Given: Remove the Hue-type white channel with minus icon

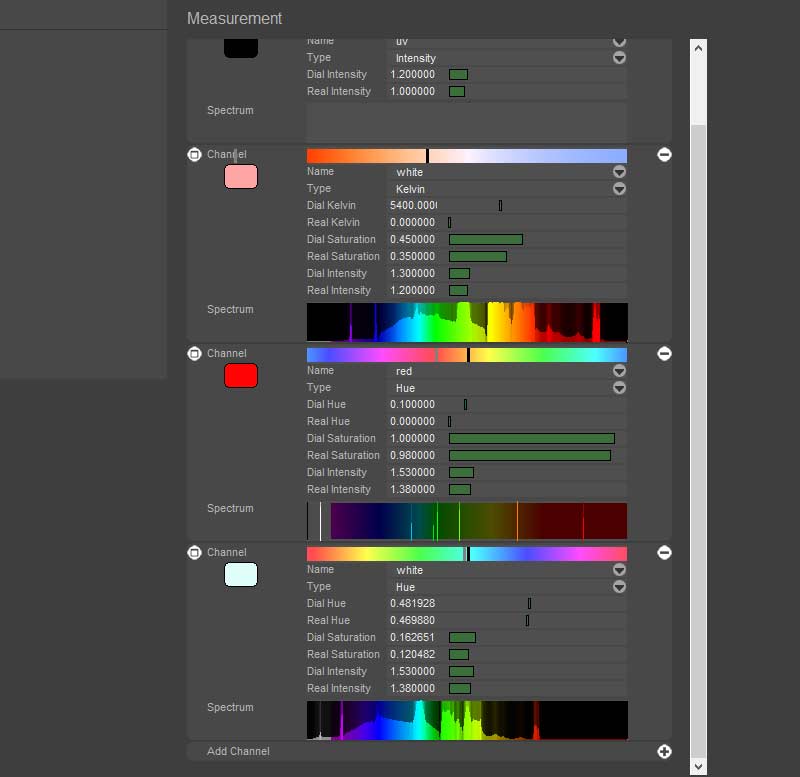Looking at the screenshot, I should coord(664,553).
